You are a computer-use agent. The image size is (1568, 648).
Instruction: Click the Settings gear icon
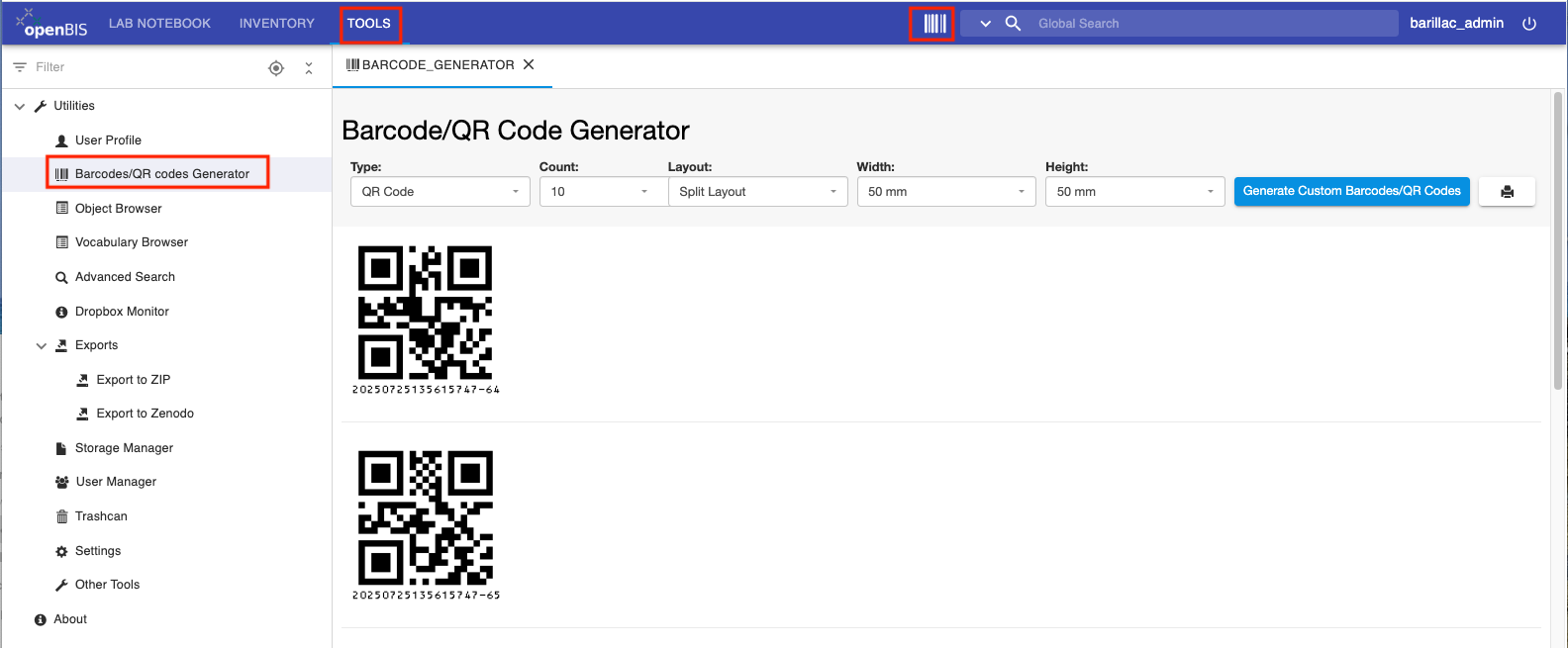pos(62,551)
